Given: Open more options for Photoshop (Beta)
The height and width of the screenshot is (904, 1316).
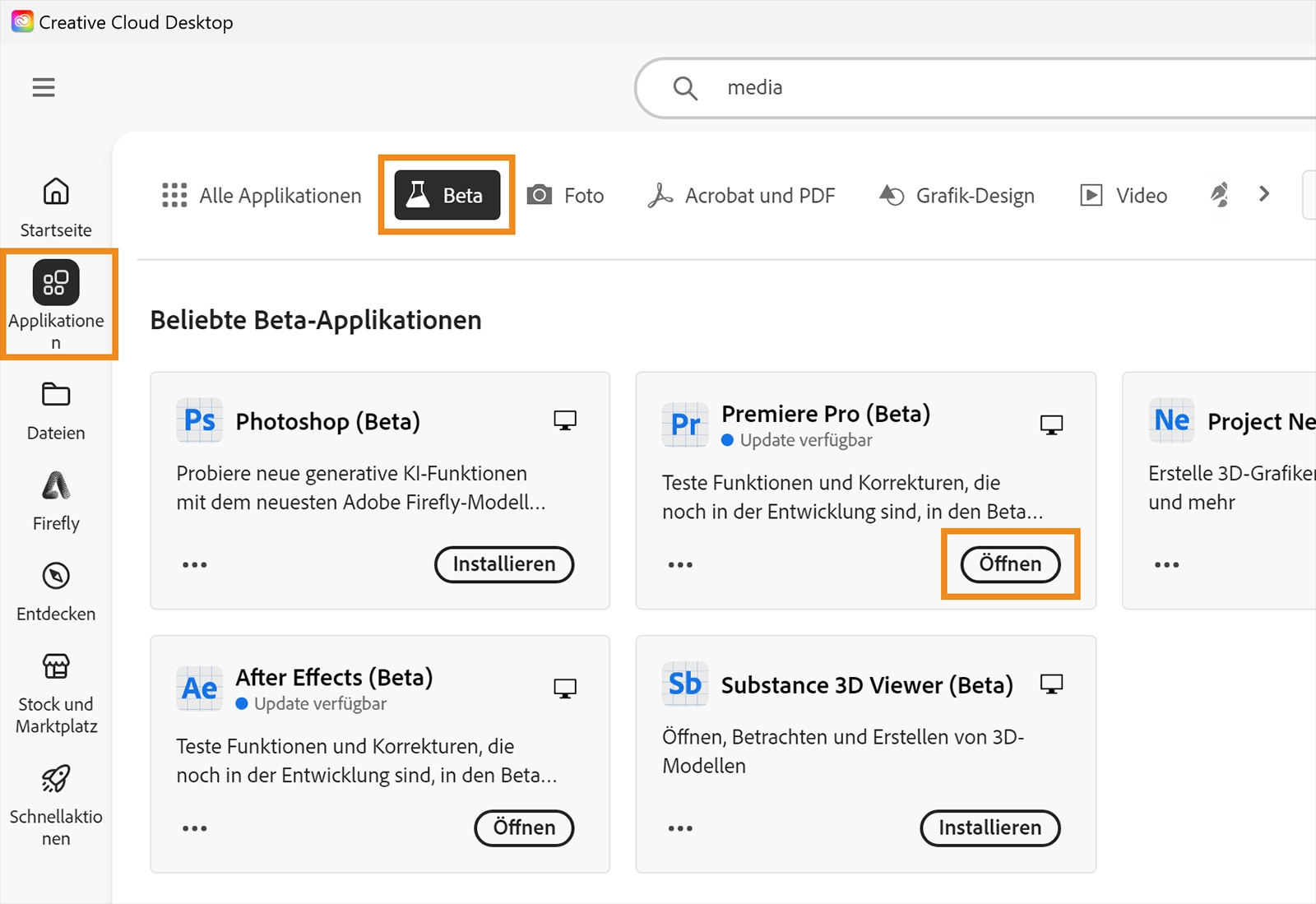Looking at the screenshot, I should pos(195,565).
